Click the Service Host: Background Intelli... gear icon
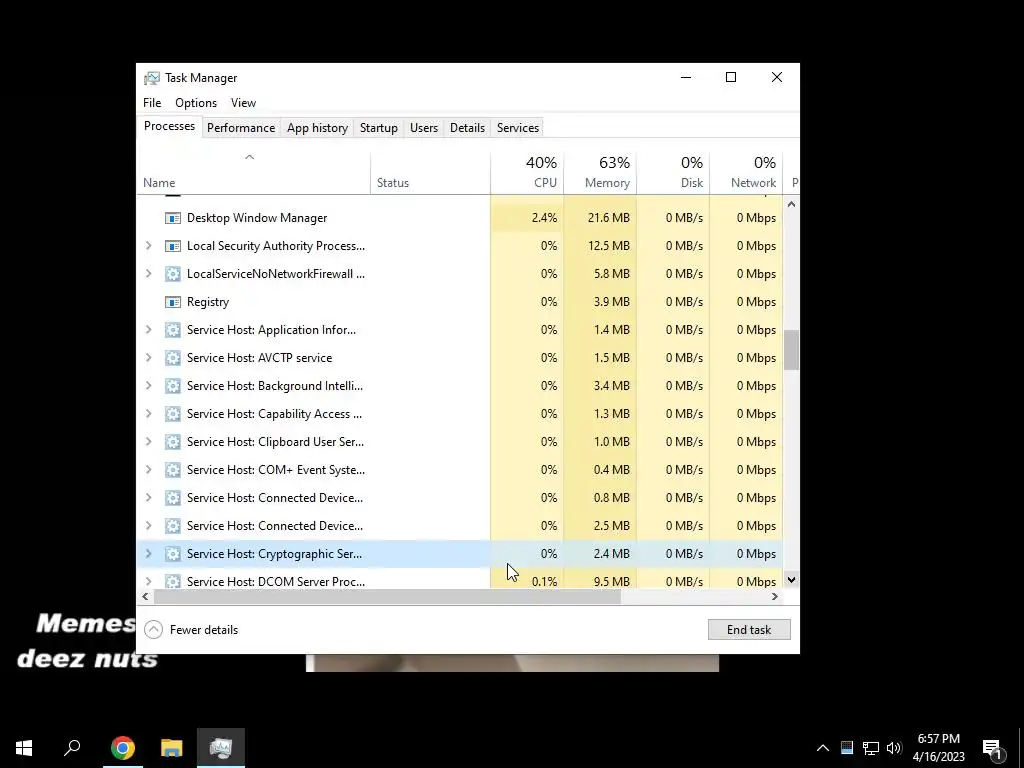 tap(172, 386)
